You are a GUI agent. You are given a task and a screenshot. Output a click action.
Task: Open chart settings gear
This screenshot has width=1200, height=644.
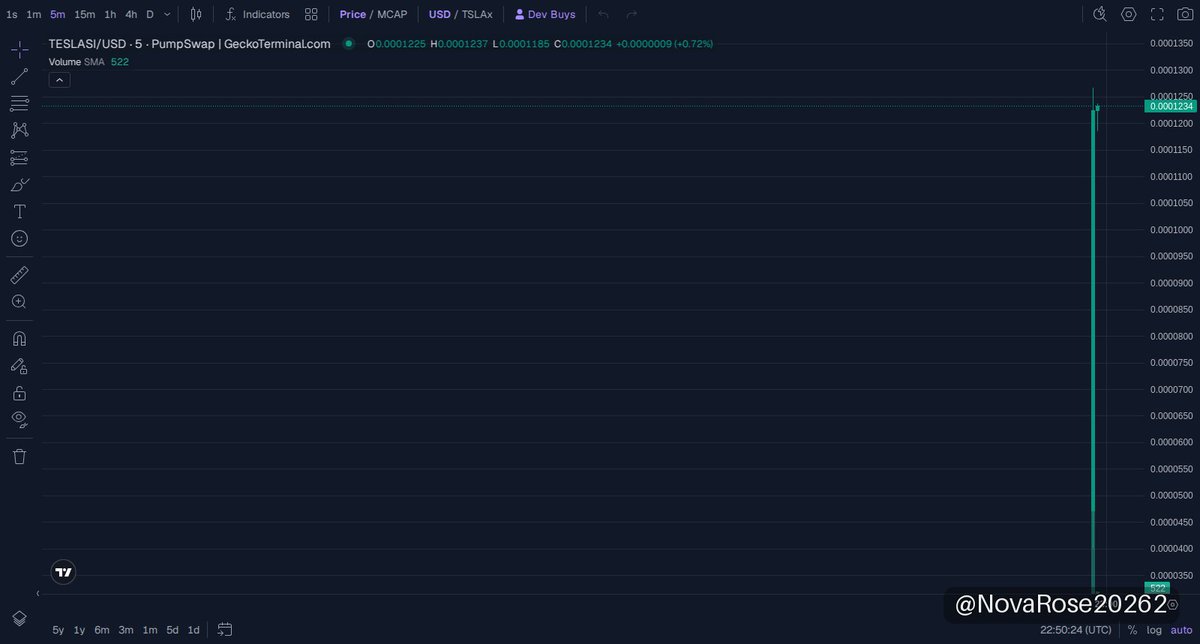pyautogui.click(x=1129, y=14)
